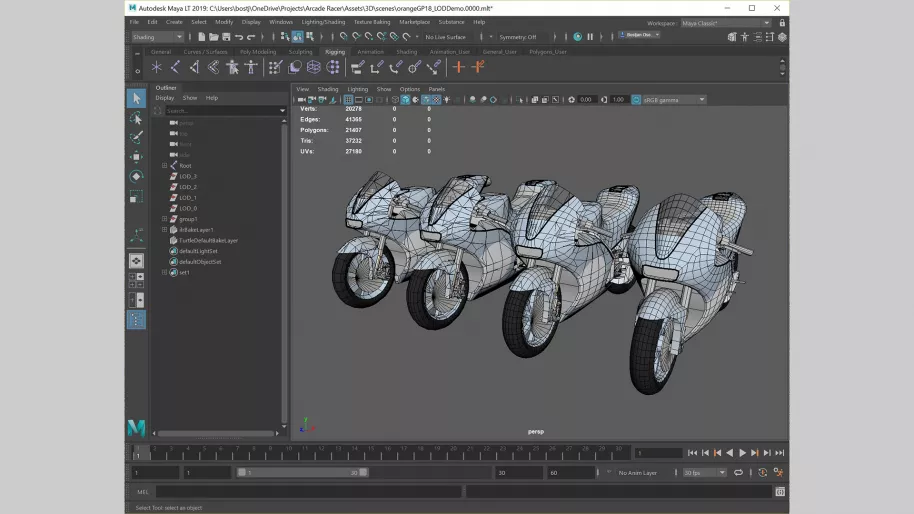914x514 pixels.
Task: Toggle the viewport film gate icon
Action: click(x=358, y=100)
